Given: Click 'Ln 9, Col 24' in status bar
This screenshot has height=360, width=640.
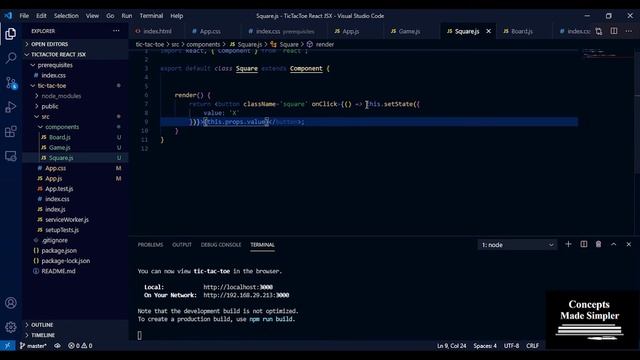Looking at the screenshot, I should tap(451, 346).
